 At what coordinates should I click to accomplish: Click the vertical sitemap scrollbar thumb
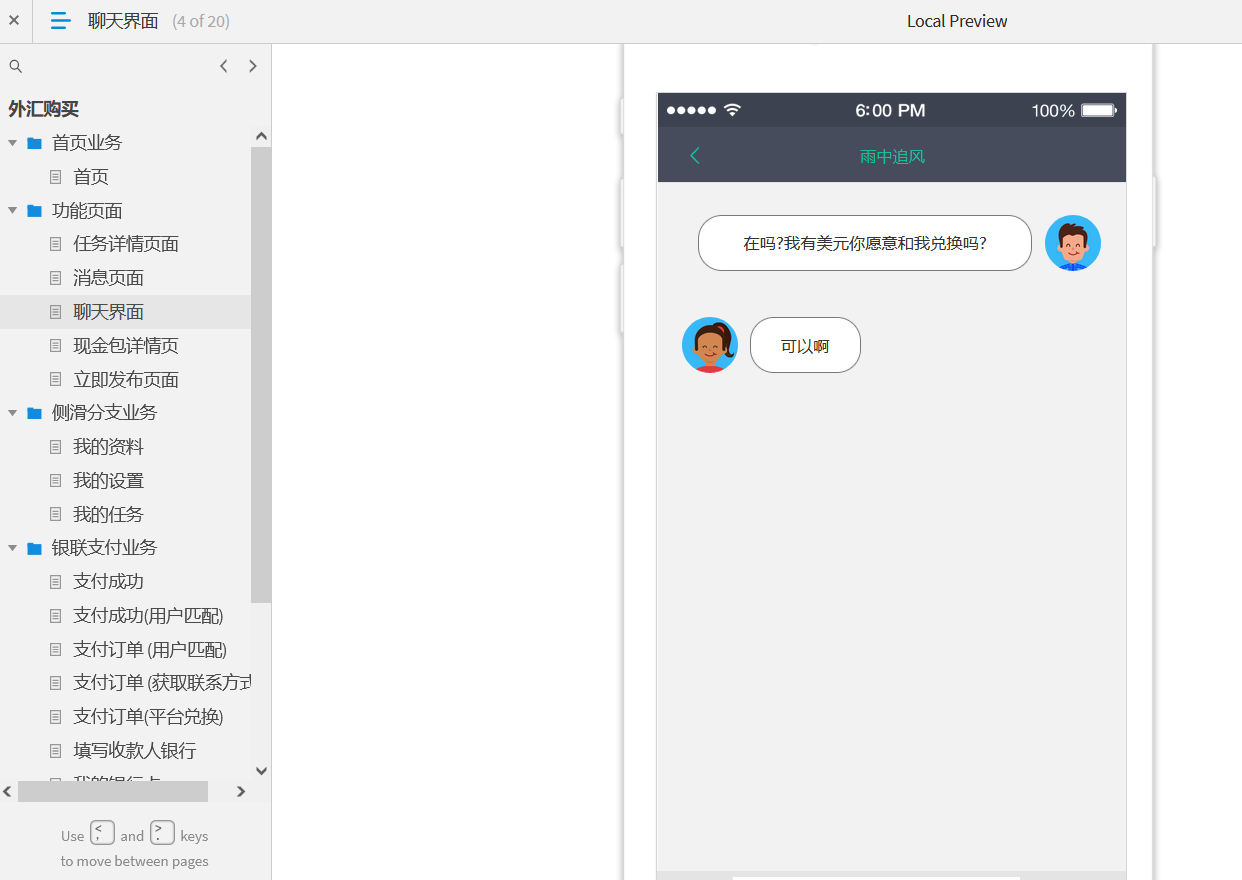[261, 375]
